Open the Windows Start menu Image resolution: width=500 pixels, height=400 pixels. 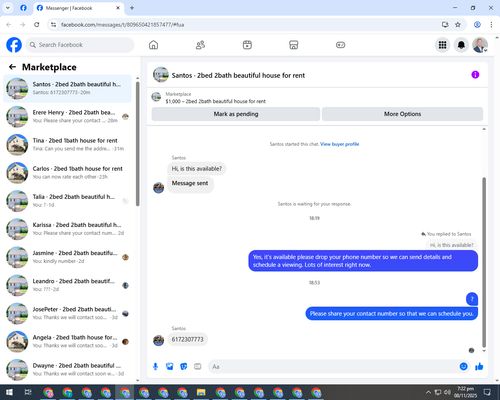pyautogui.click(x=9, y=392)
